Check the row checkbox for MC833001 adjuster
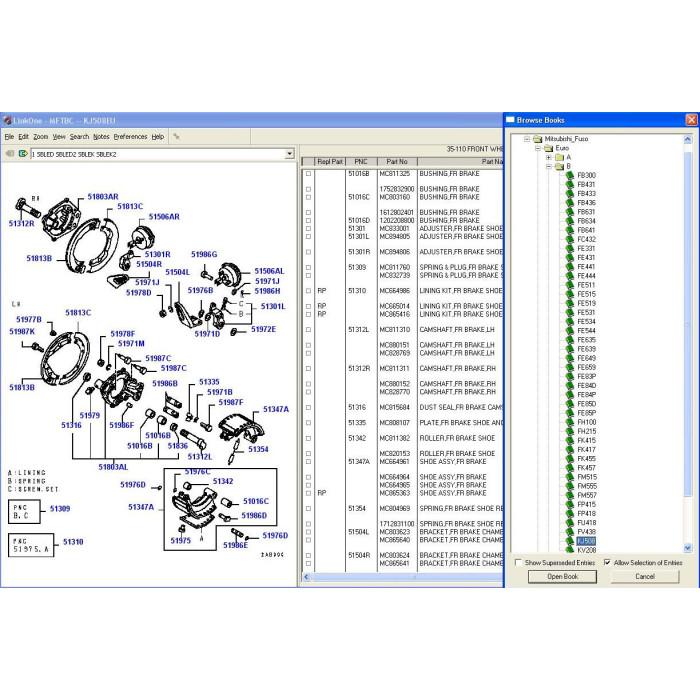The width and height of the screenshot is (700, 700). 308,229
